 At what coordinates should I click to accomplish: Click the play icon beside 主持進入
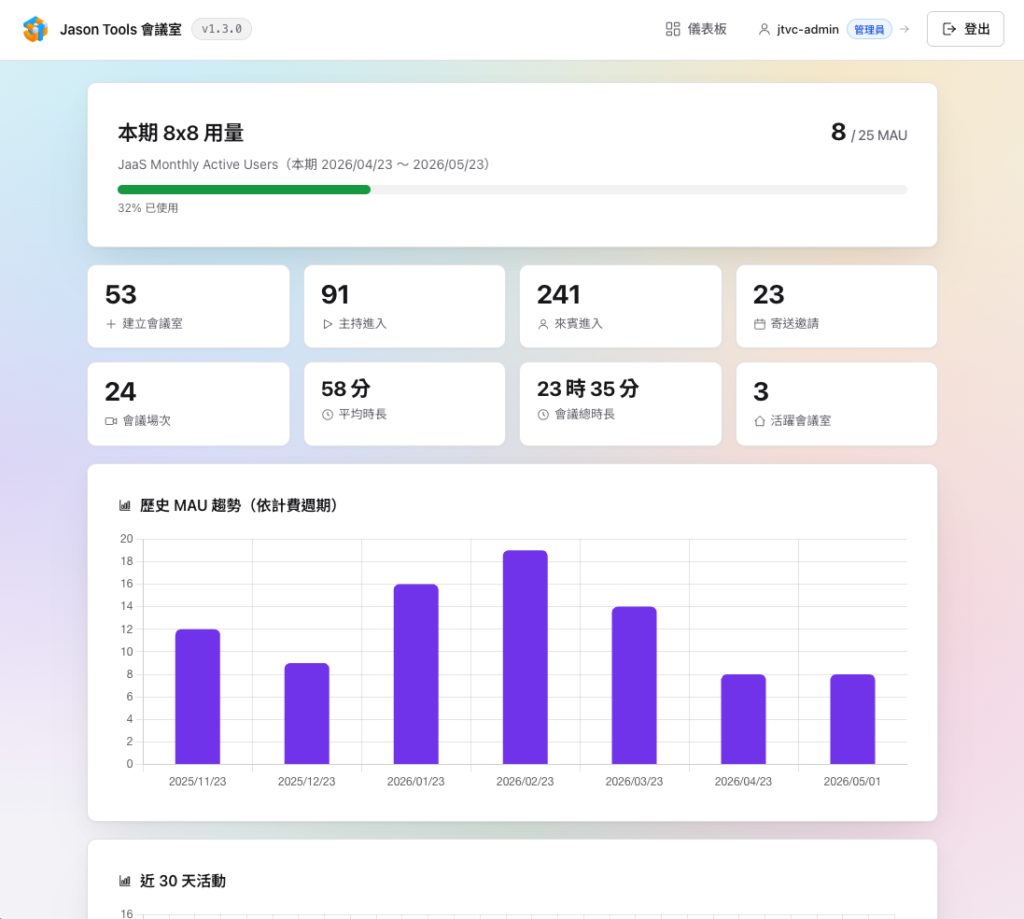pyautogui.click(x=327, y=324)
